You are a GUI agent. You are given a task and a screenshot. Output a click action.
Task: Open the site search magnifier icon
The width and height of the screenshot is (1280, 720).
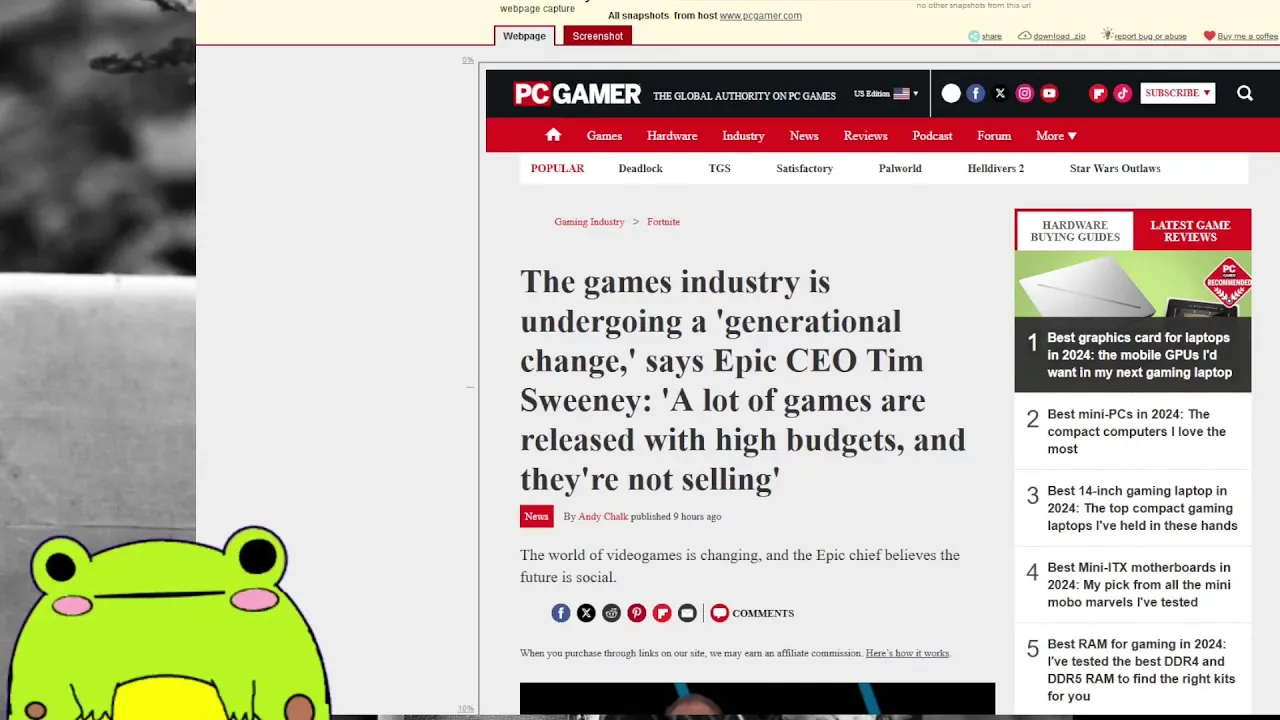pyautogui.click(x=1245, y=93)
